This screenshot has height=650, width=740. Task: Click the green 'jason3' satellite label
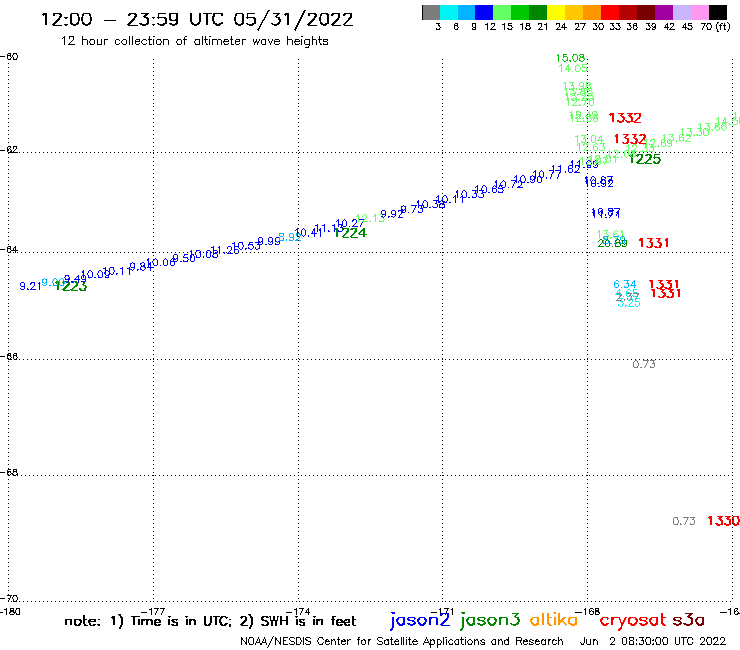[x=490, y=620]
